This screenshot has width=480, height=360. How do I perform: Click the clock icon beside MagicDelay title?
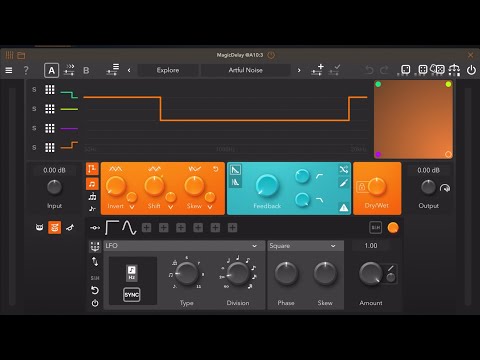tap(271, 55)
